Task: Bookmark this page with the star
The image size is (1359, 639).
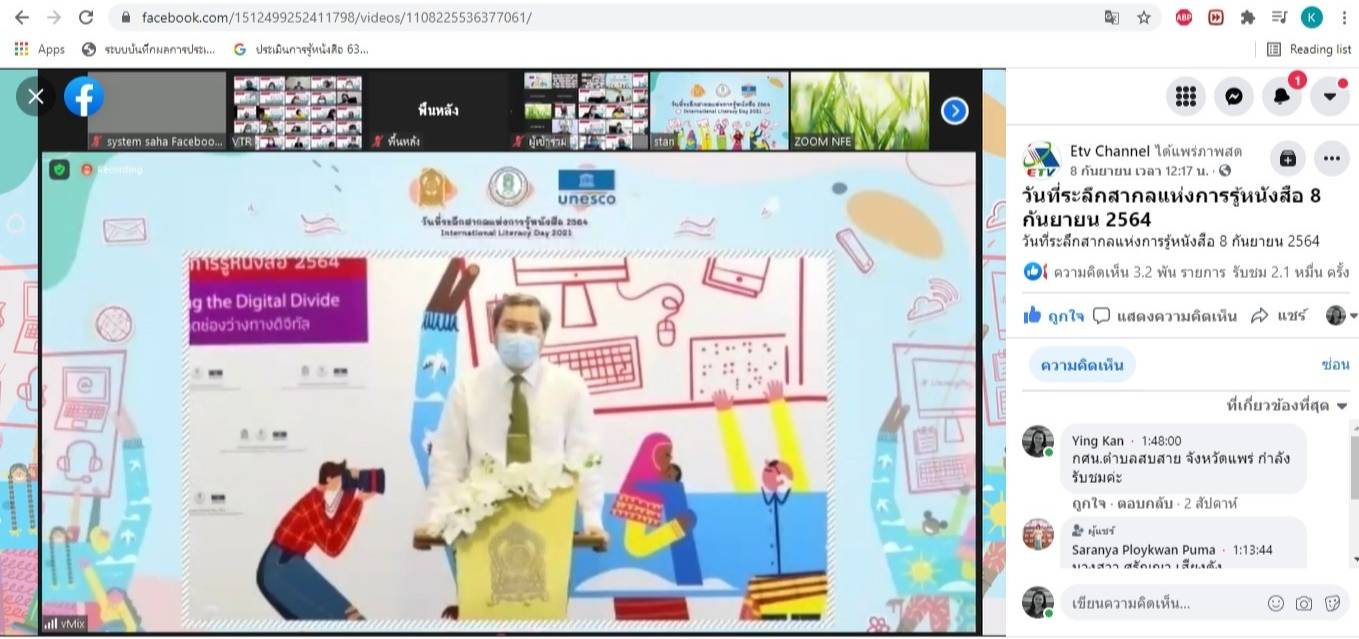Action: (1144, 17)
